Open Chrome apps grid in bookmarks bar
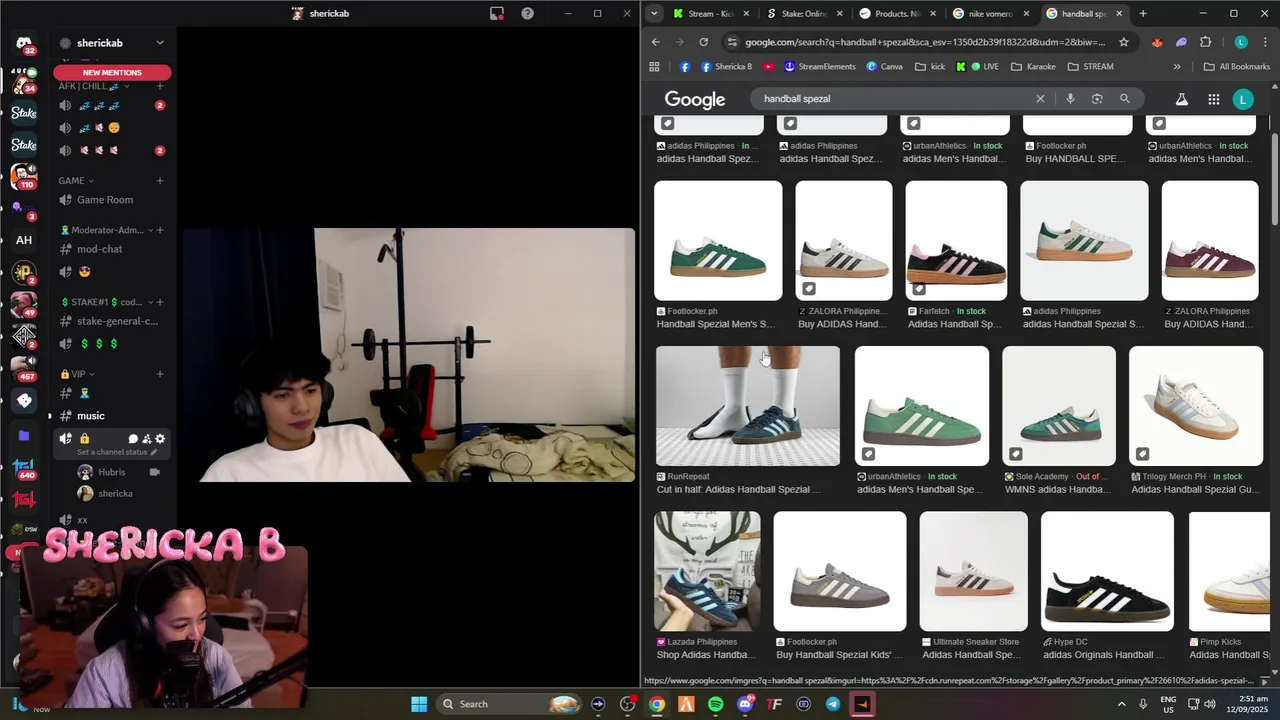Viewport: 1280px width, 720px height. tap(654, 67)
